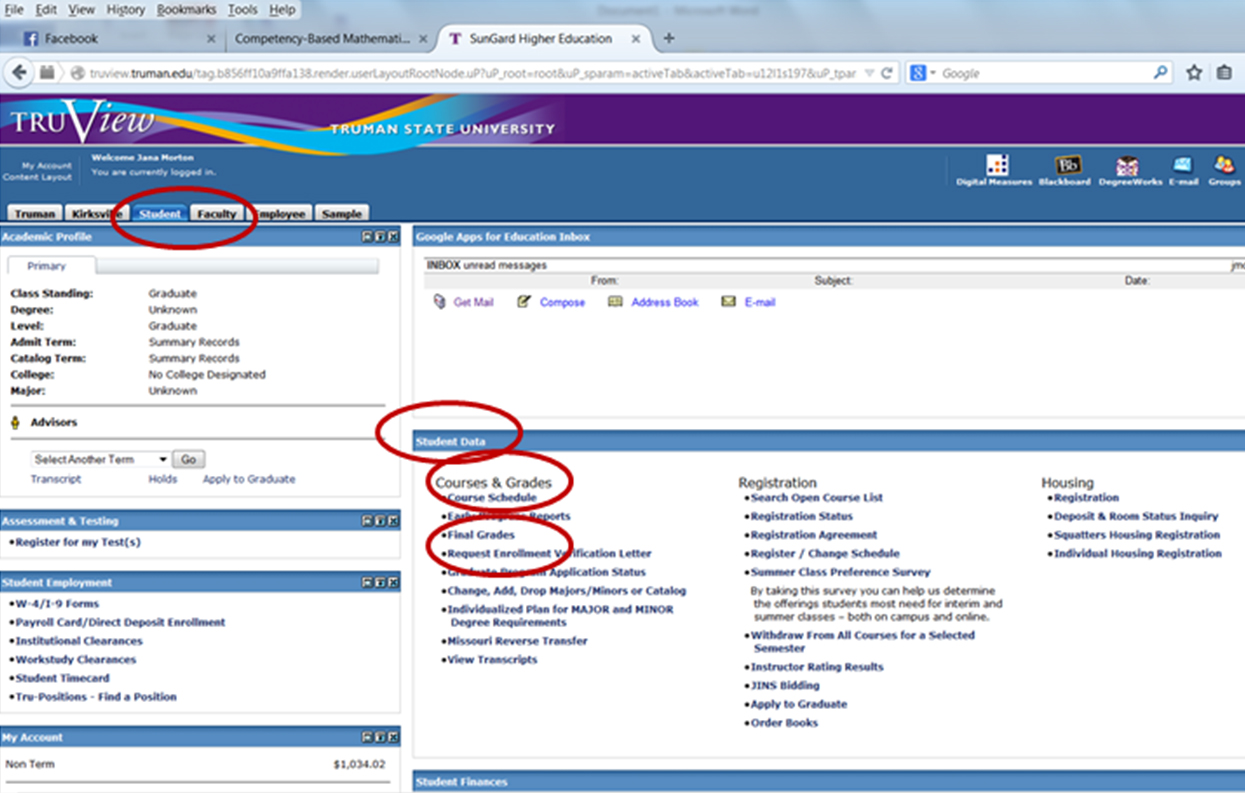Image resolution: width=1245 pixels, height=793 pixels.
Task: Select the Student tab
Action: 160,213
